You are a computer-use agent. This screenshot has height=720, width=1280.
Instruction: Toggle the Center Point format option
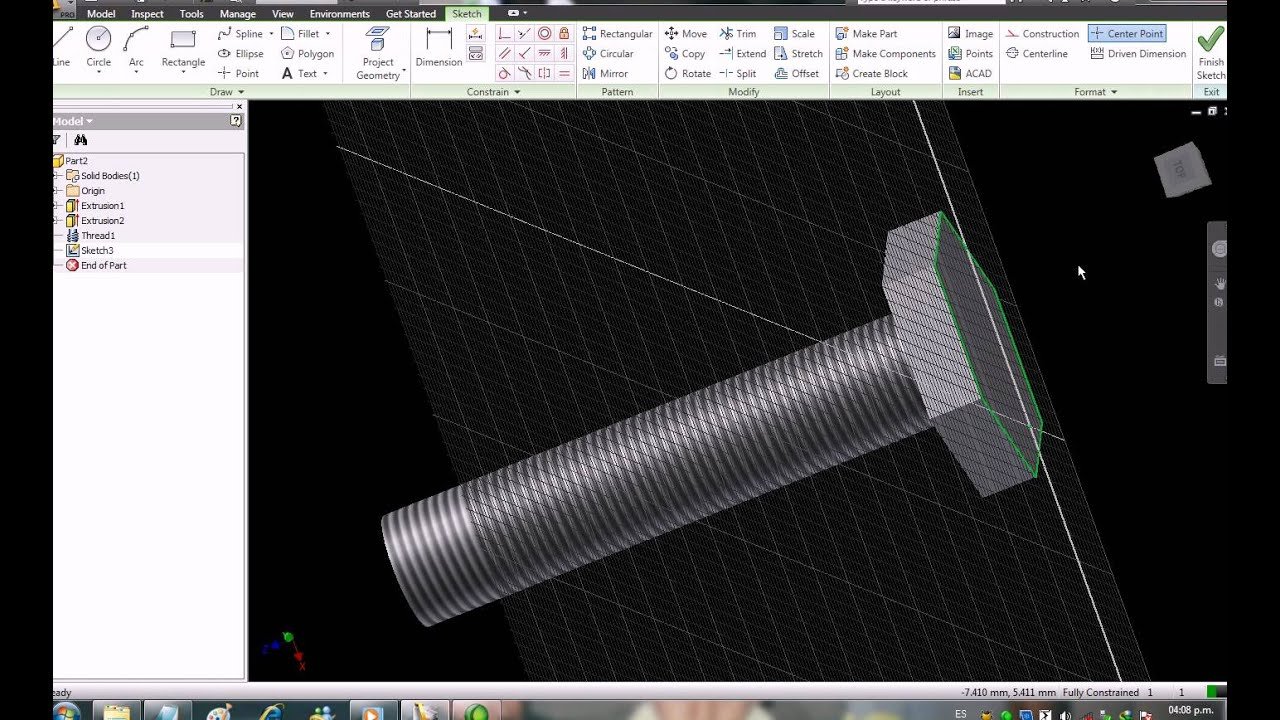(x=1126, y=34)
